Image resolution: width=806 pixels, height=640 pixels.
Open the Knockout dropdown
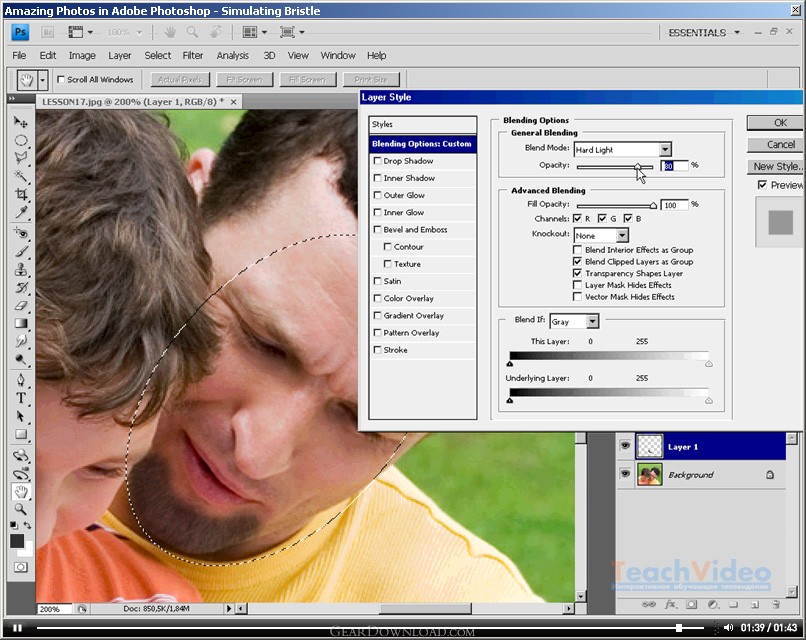pos(622,236)
